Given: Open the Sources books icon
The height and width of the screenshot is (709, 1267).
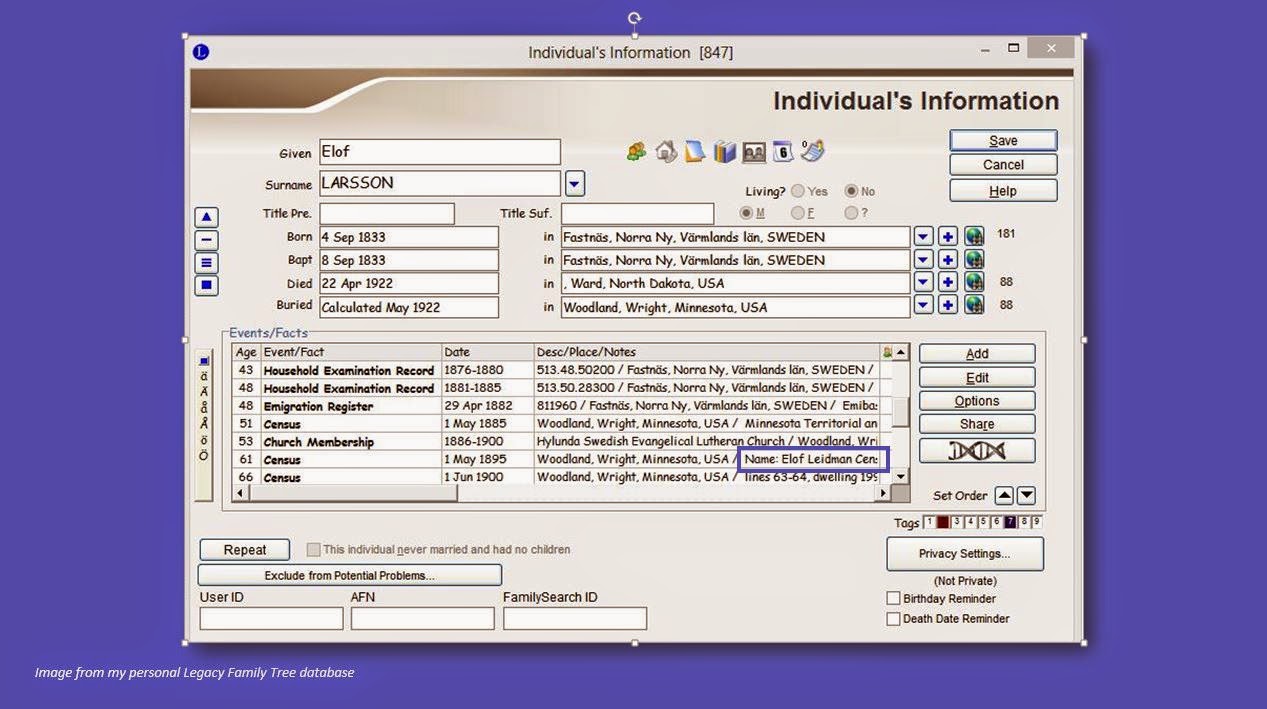Looking at the screenshot, I should tap(724, 152).
